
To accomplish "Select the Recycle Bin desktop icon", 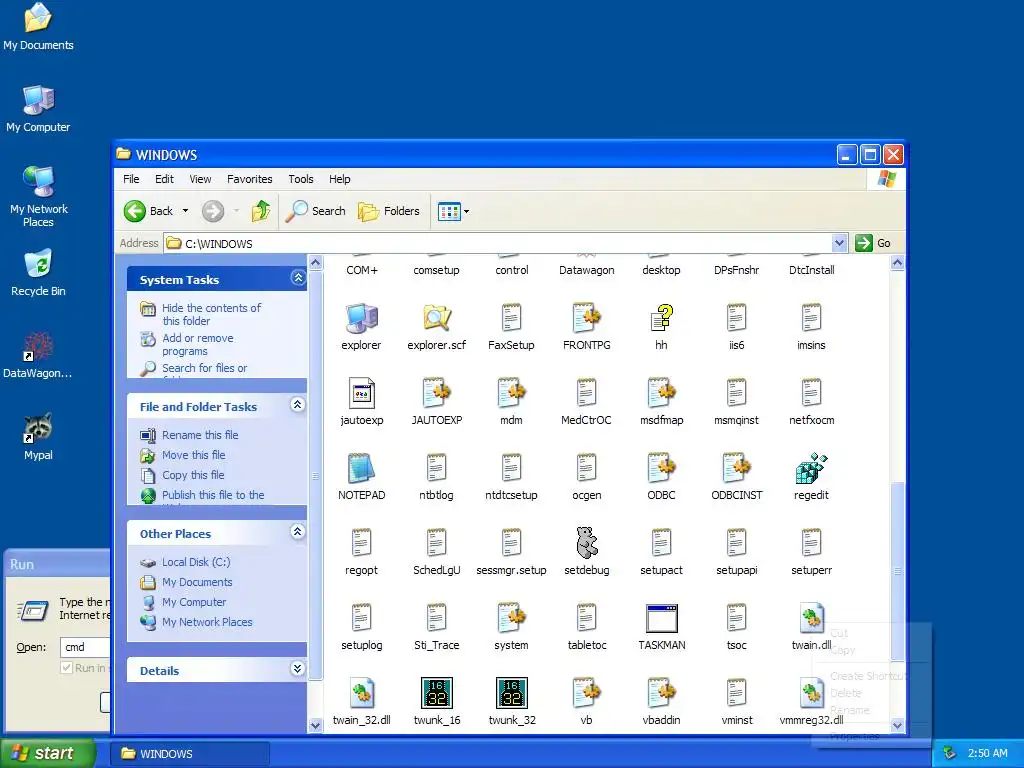I will pos(38,272).
